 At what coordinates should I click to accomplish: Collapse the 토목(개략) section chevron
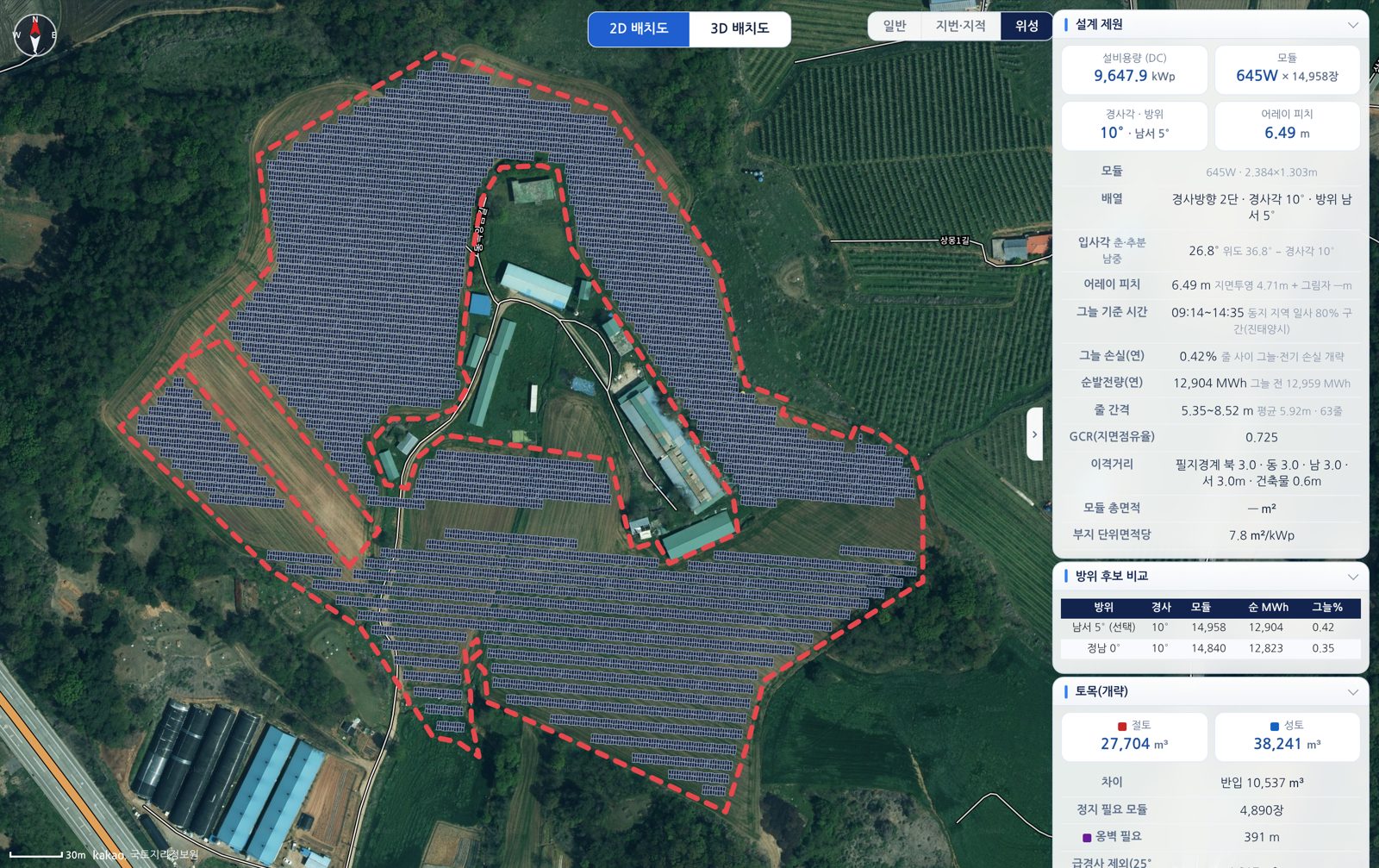pos(1352,692)
